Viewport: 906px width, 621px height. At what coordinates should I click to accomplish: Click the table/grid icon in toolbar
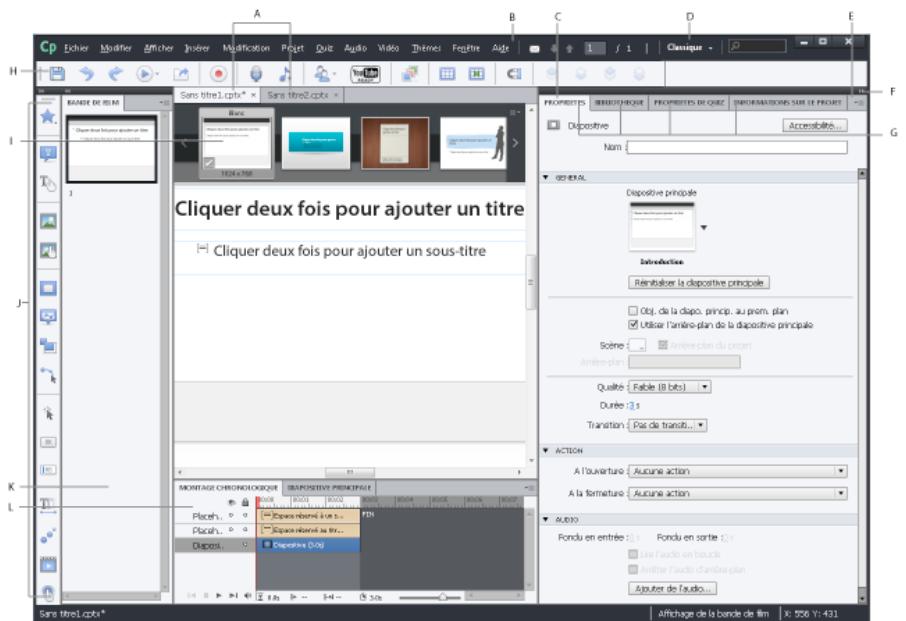click(447, 74)
